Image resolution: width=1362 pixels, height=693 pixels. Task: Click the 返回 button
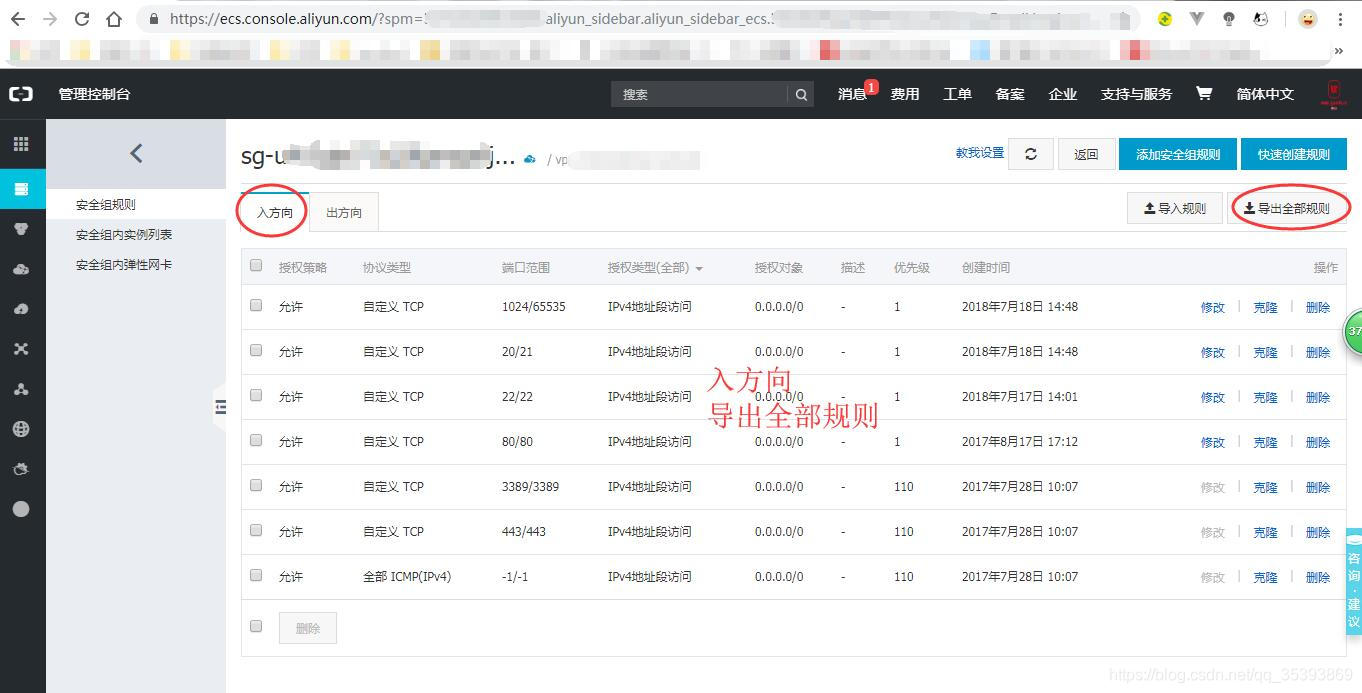coord(1086,154)
